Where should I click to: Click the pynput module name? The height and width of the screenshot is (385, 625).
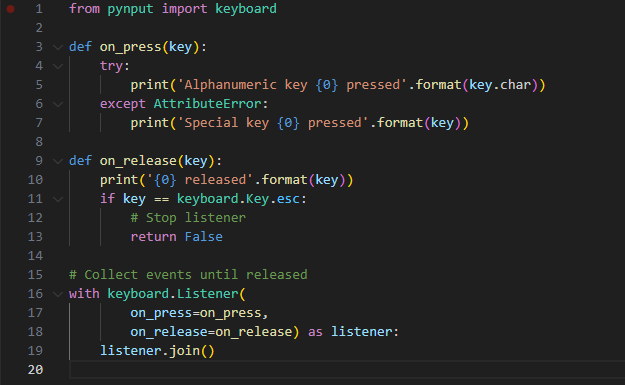tap(130, 9)
